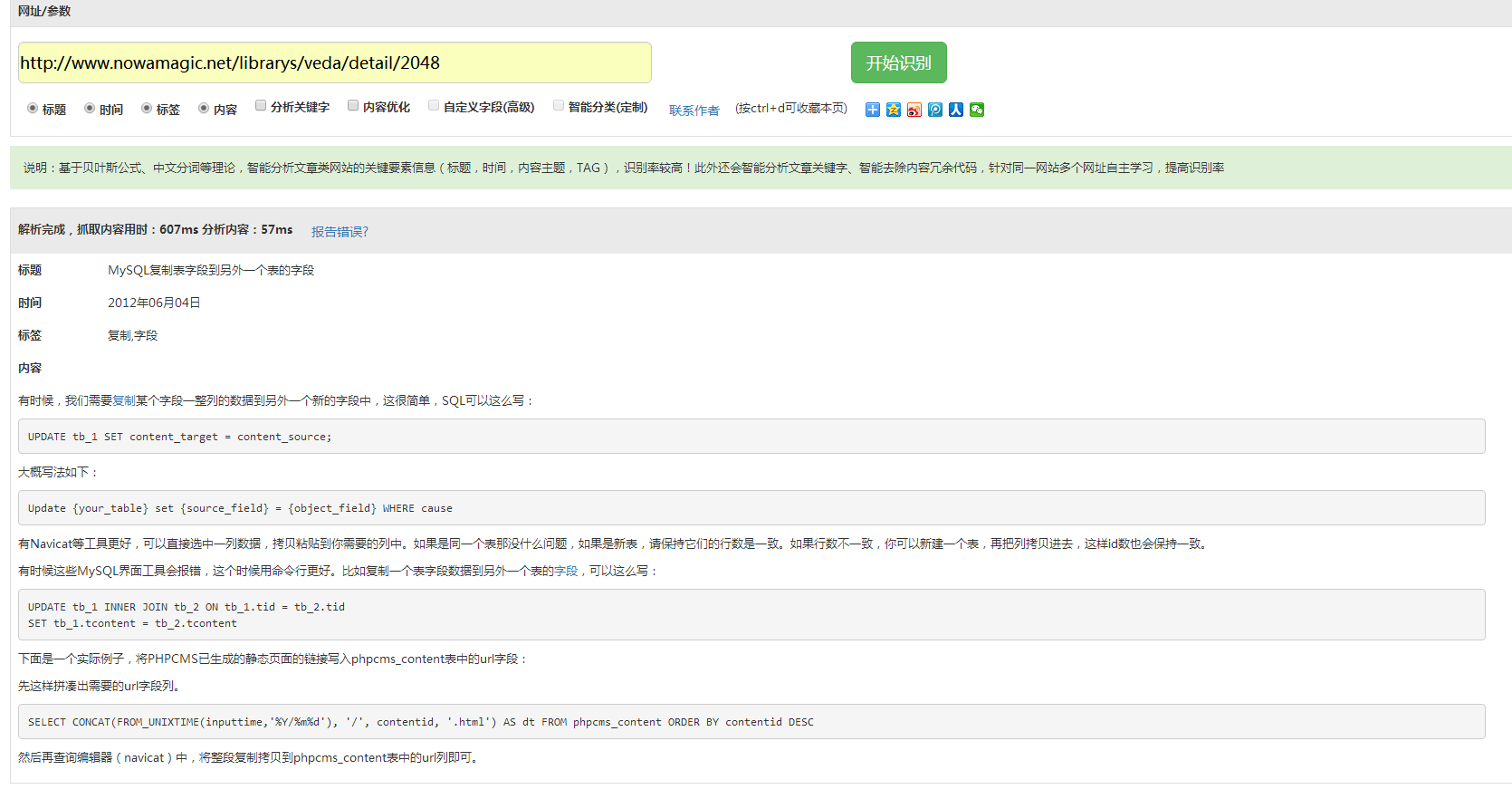Share to Tencent Weibo icon

coord(935,110)
